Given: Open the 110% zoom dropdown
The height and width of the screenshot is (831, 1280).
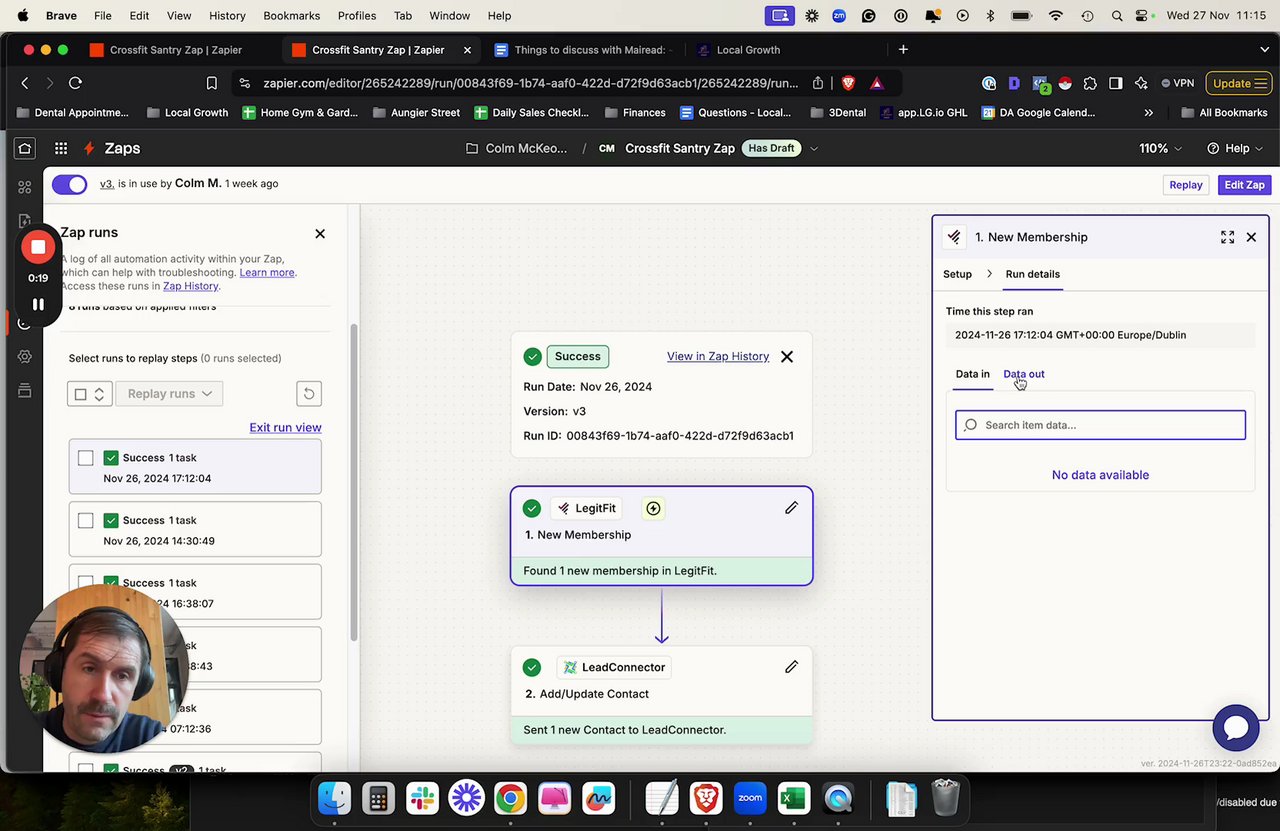Looking at the screenshot, I should (x=1161, y=148).
